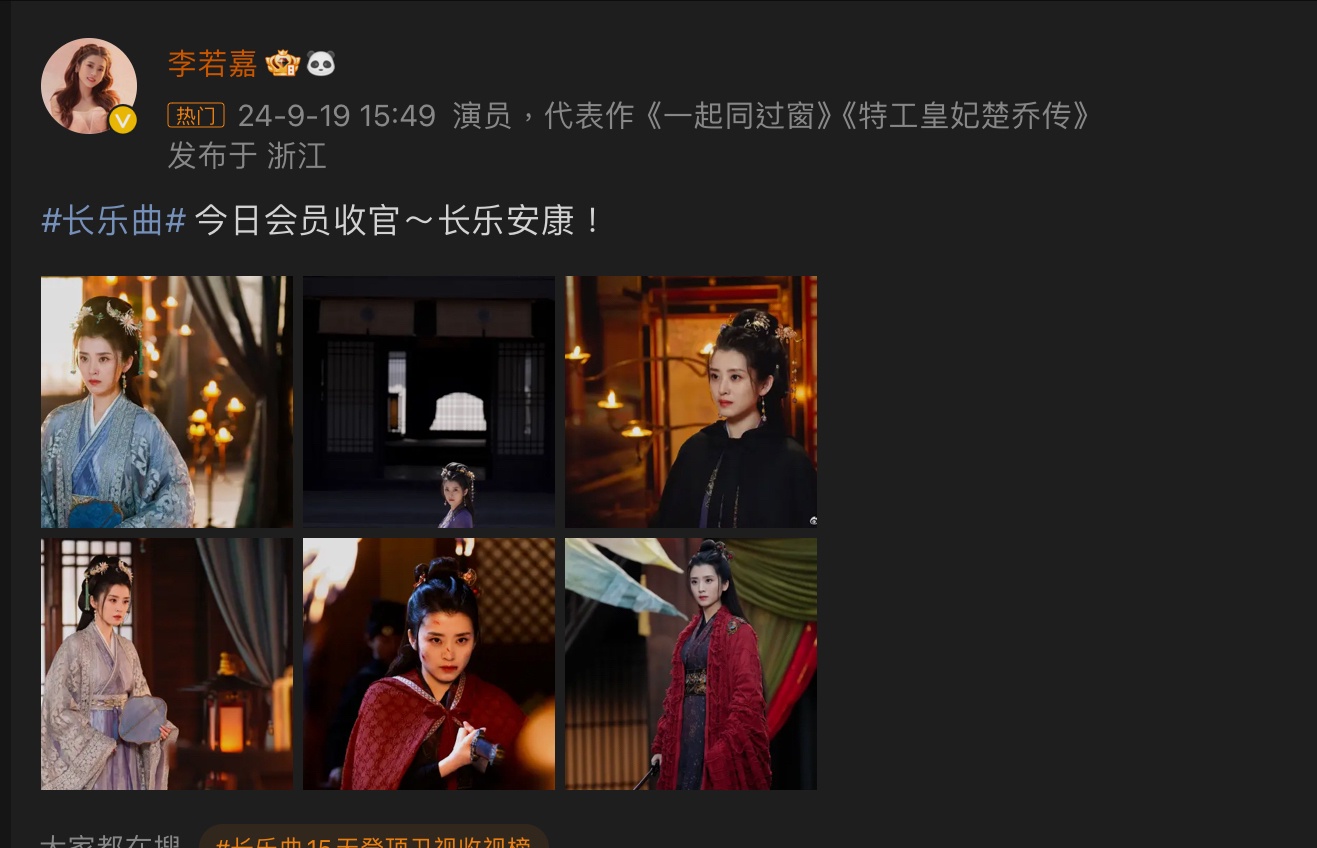The image size is (1317, 848).
Task: View the lavender dress with fan photo
Action: tap(167, 664)
